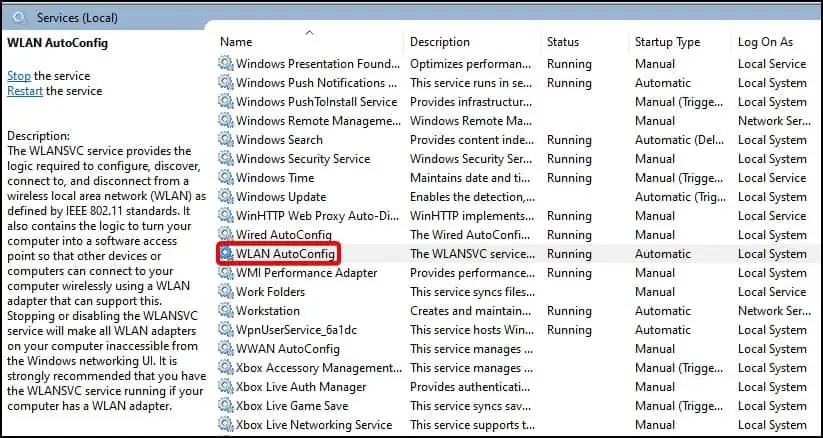Click gear icon beside Windows Push Notifications service
The image size is (823, 438).
point(226,83)
